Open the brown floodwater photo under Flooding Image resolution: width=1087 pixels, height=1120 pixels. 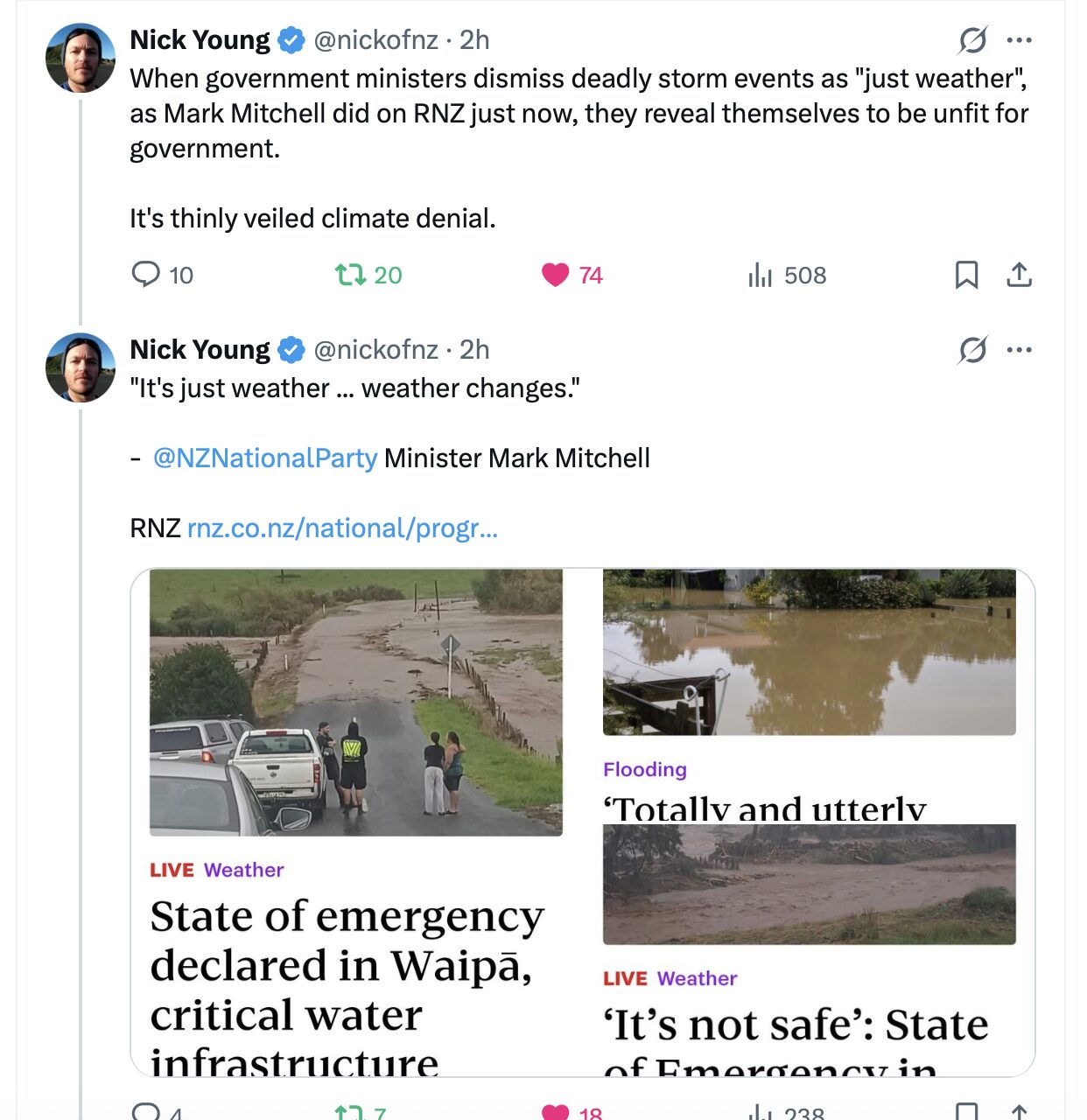tap(809, 652)
